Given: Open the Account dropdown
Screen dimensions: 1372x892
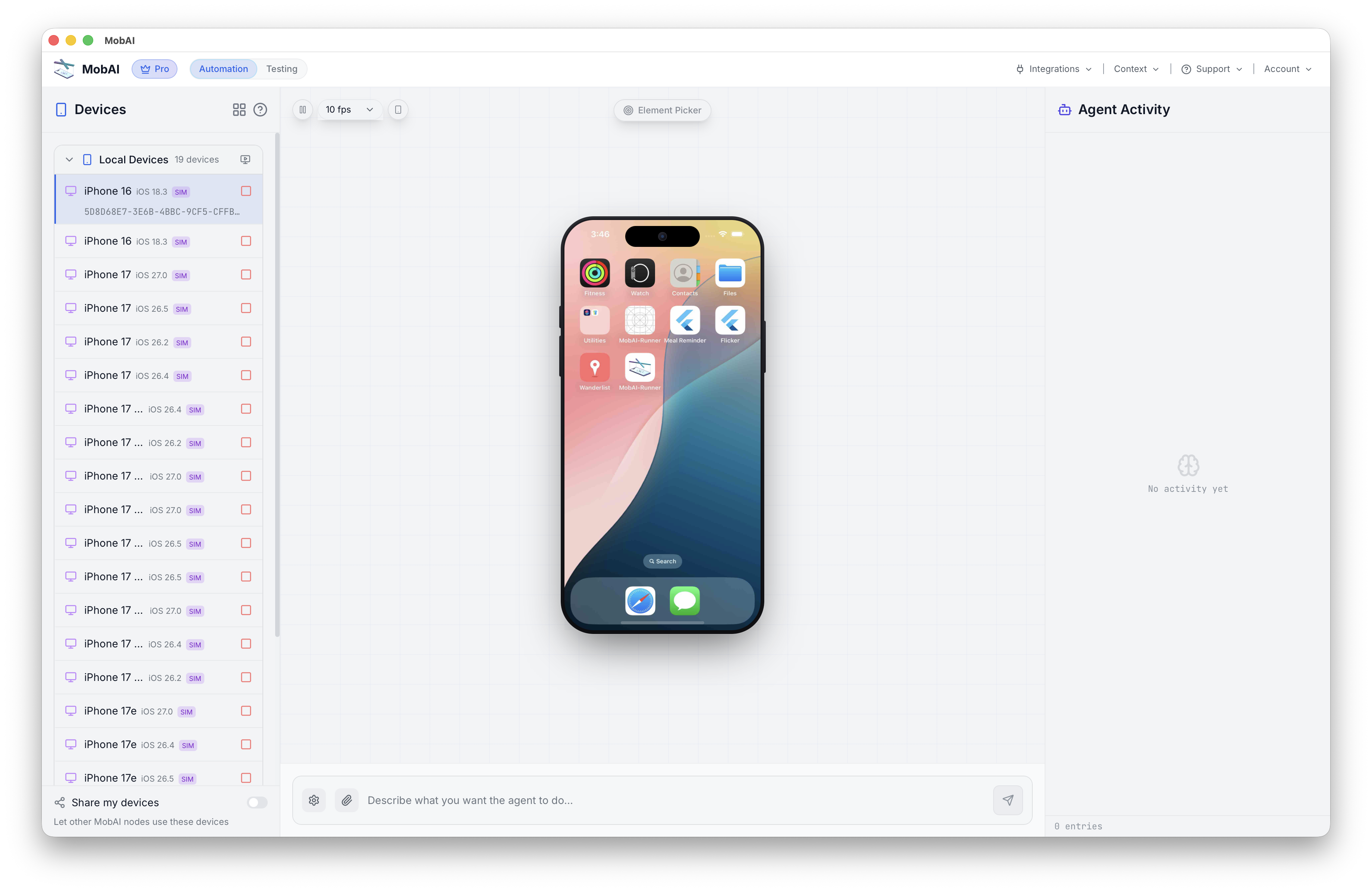Looking at the screenshot, I should point(1287,69).
